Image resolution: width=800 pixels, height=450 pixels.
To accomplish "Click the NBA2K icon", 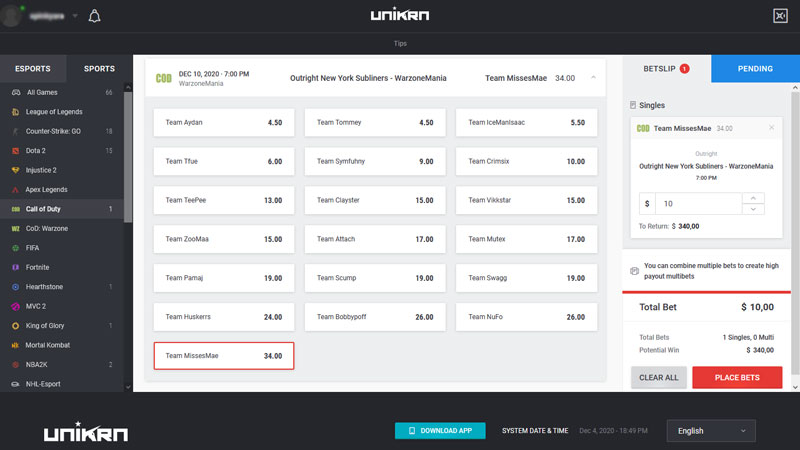I will (15, 364).
